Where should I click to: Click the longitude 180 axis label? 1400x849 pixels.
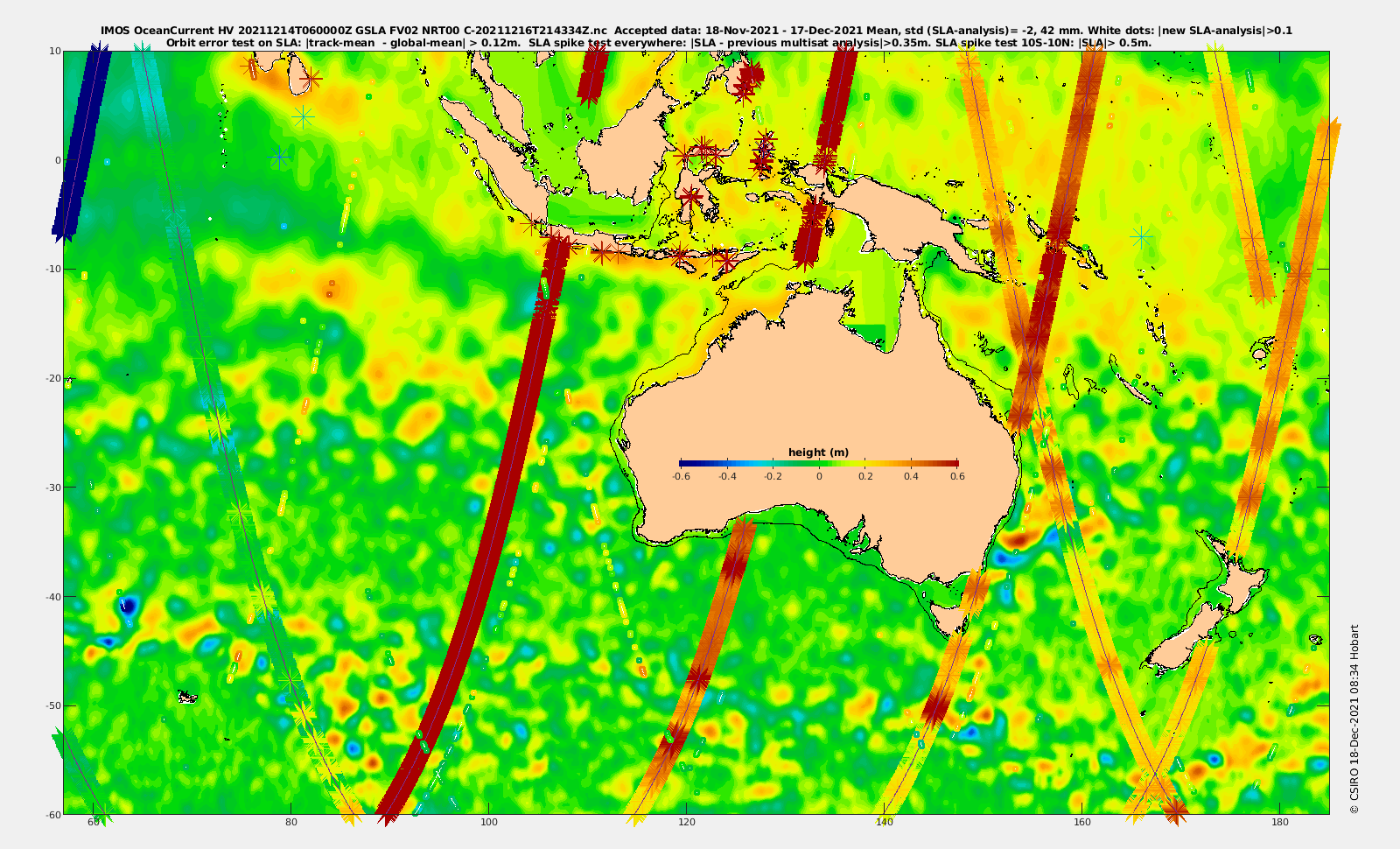(x=1280, y=822)
